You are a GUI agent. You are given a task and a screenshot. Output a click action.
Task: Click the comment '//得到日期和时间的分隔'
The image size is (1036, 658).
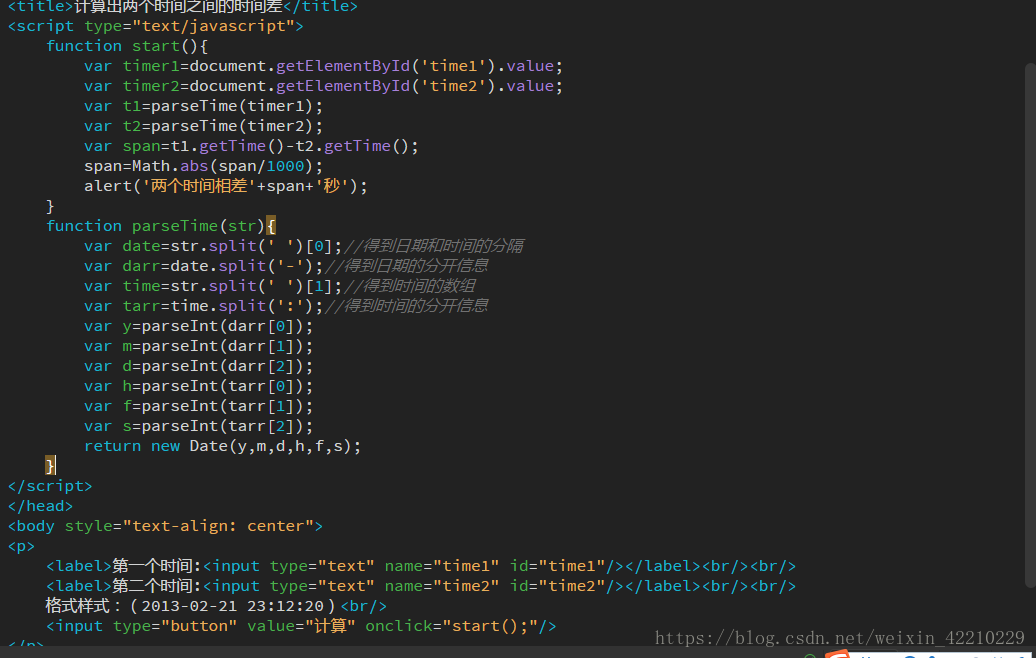click(434, 246)
